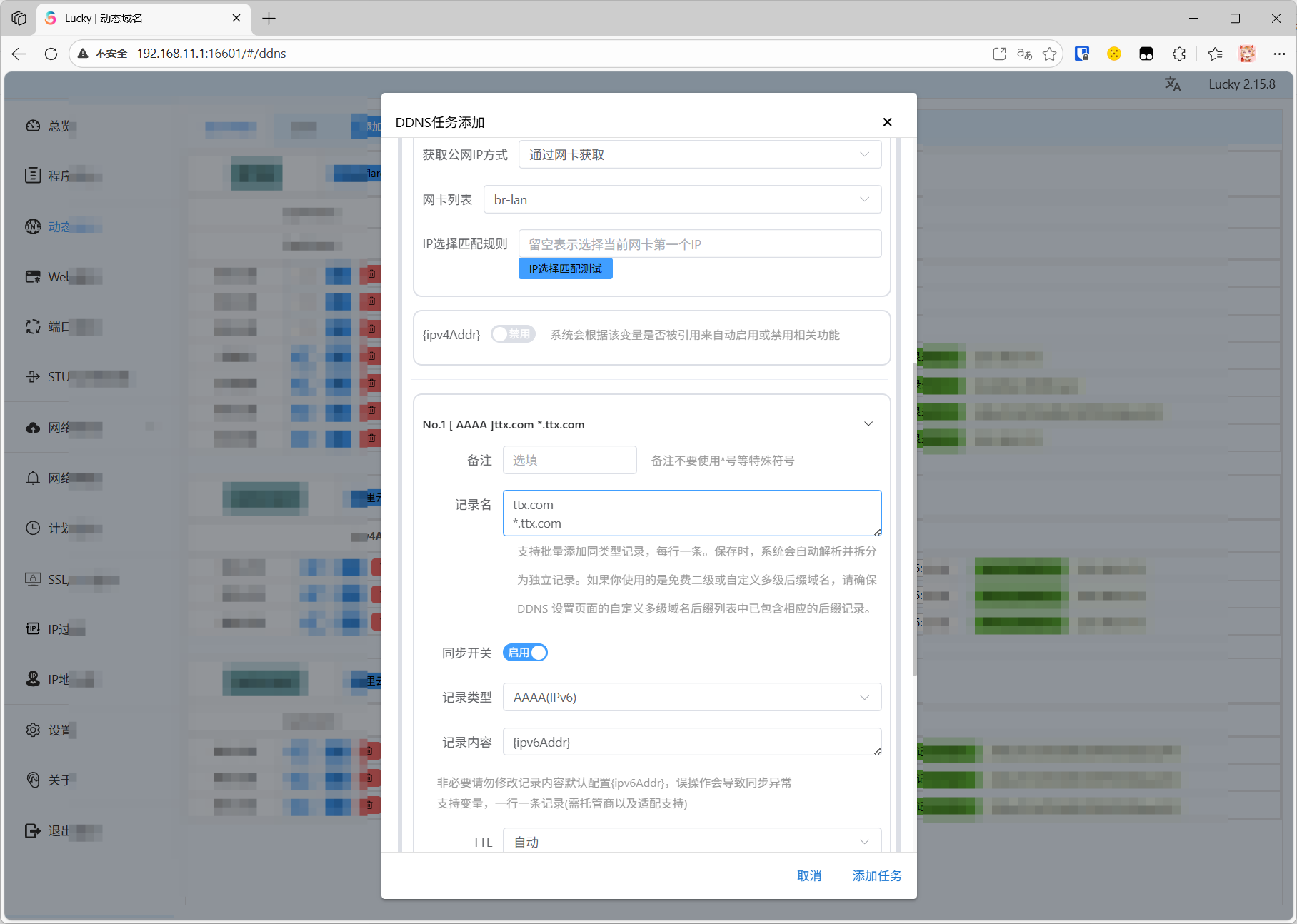Select the Lucky browser tab
Viewport: 1297px width, 924px height.
[x=143, y=19]
